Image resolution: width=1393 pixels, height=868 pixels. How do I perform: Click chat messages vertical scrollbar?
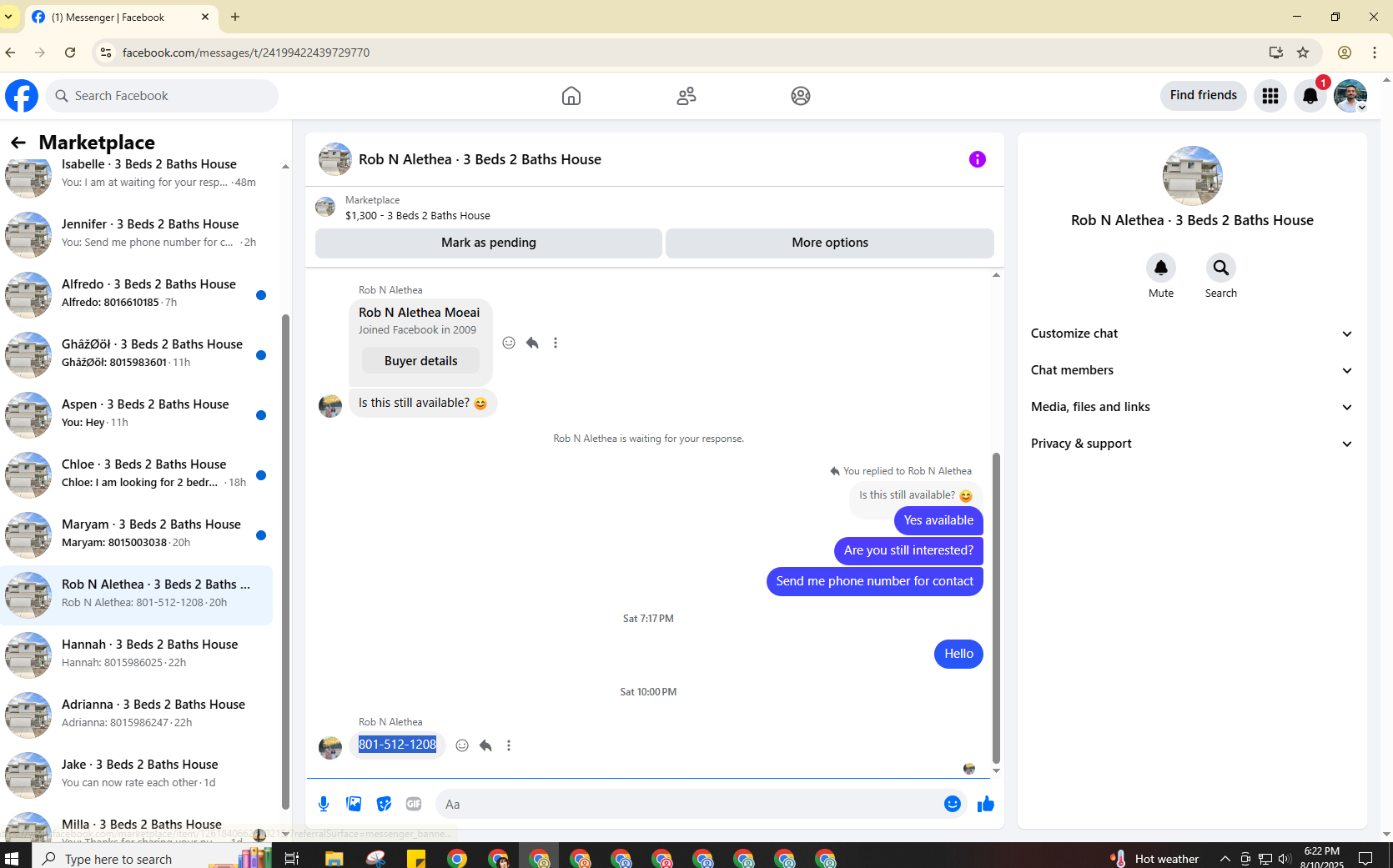click(996, 608)
